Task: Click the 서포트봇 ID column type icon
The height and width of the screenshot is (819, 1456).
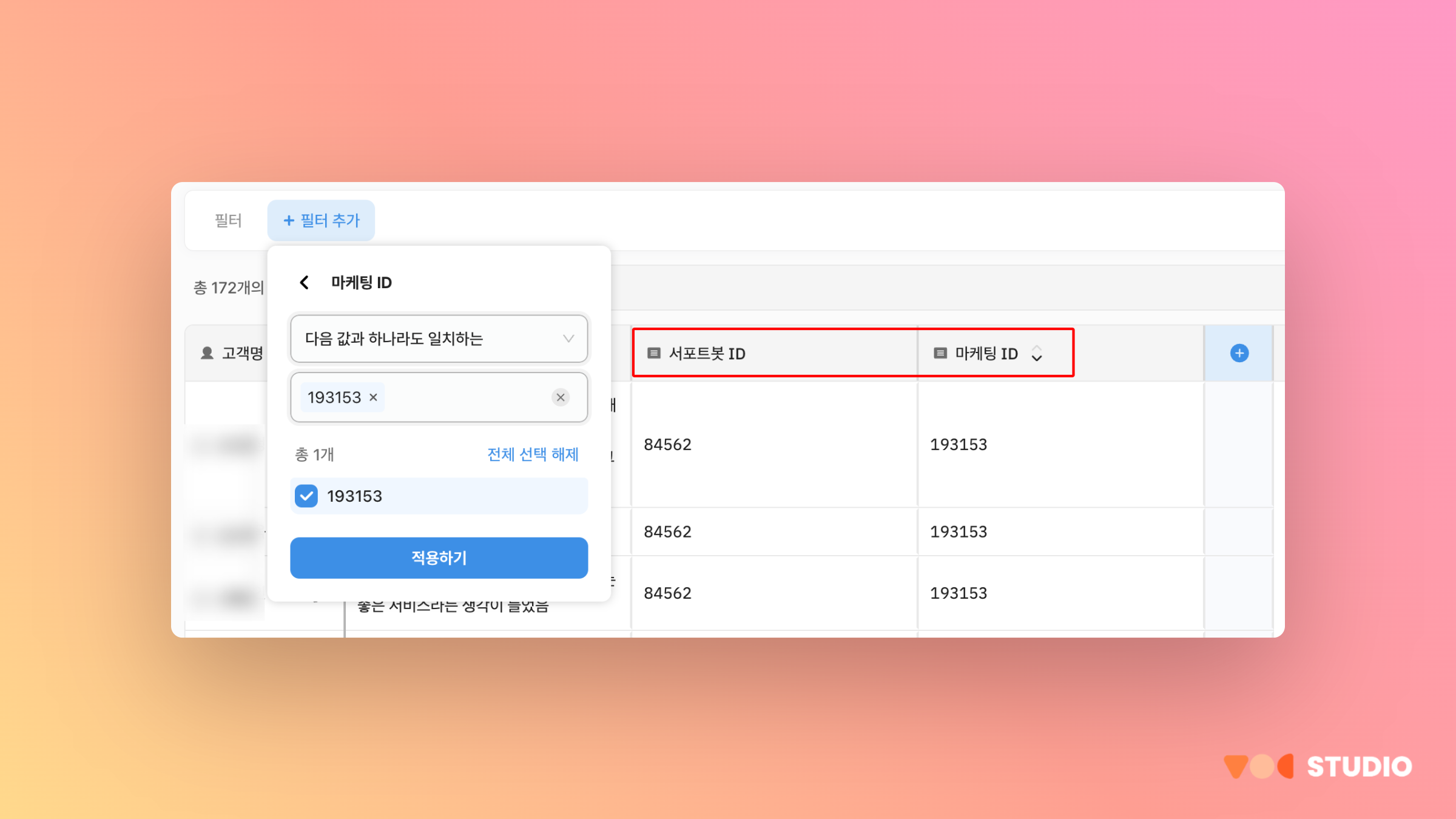Action: [654, 353]
